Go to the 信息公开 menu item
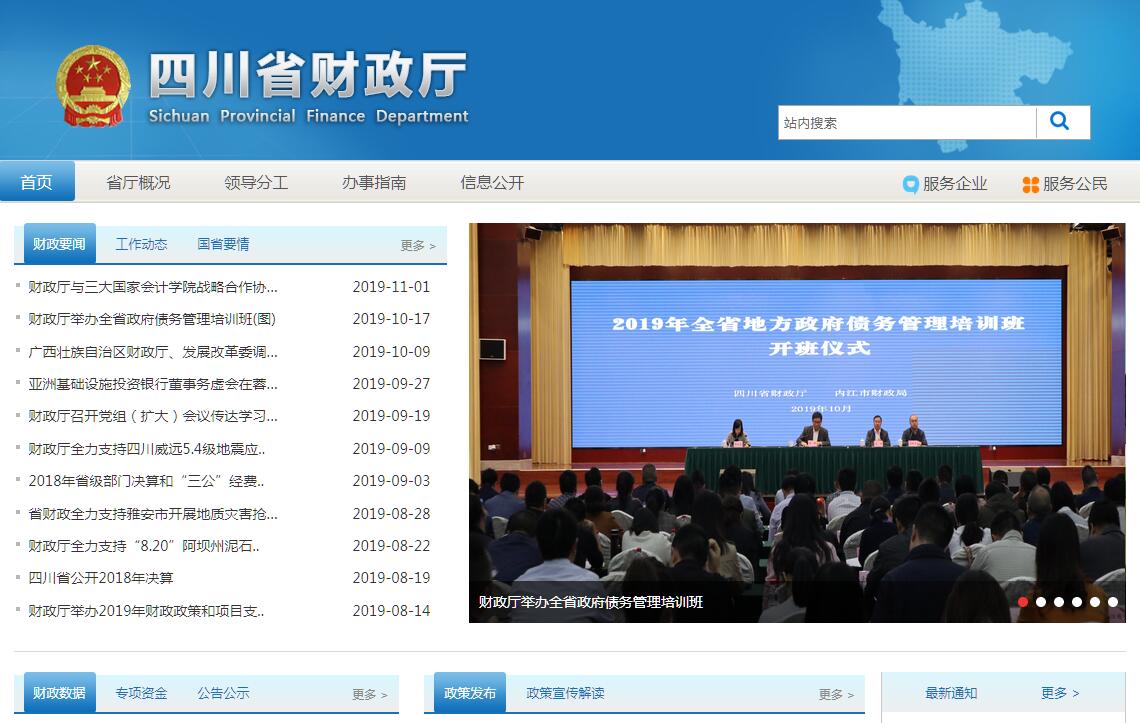 (492, 183)
